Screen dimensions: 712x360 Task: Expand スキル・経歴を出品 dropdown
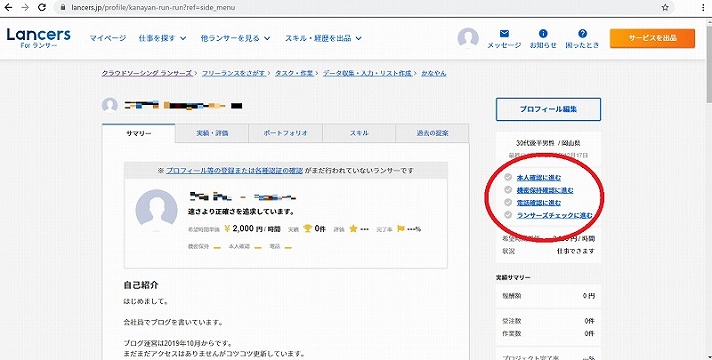pos(323,38)
